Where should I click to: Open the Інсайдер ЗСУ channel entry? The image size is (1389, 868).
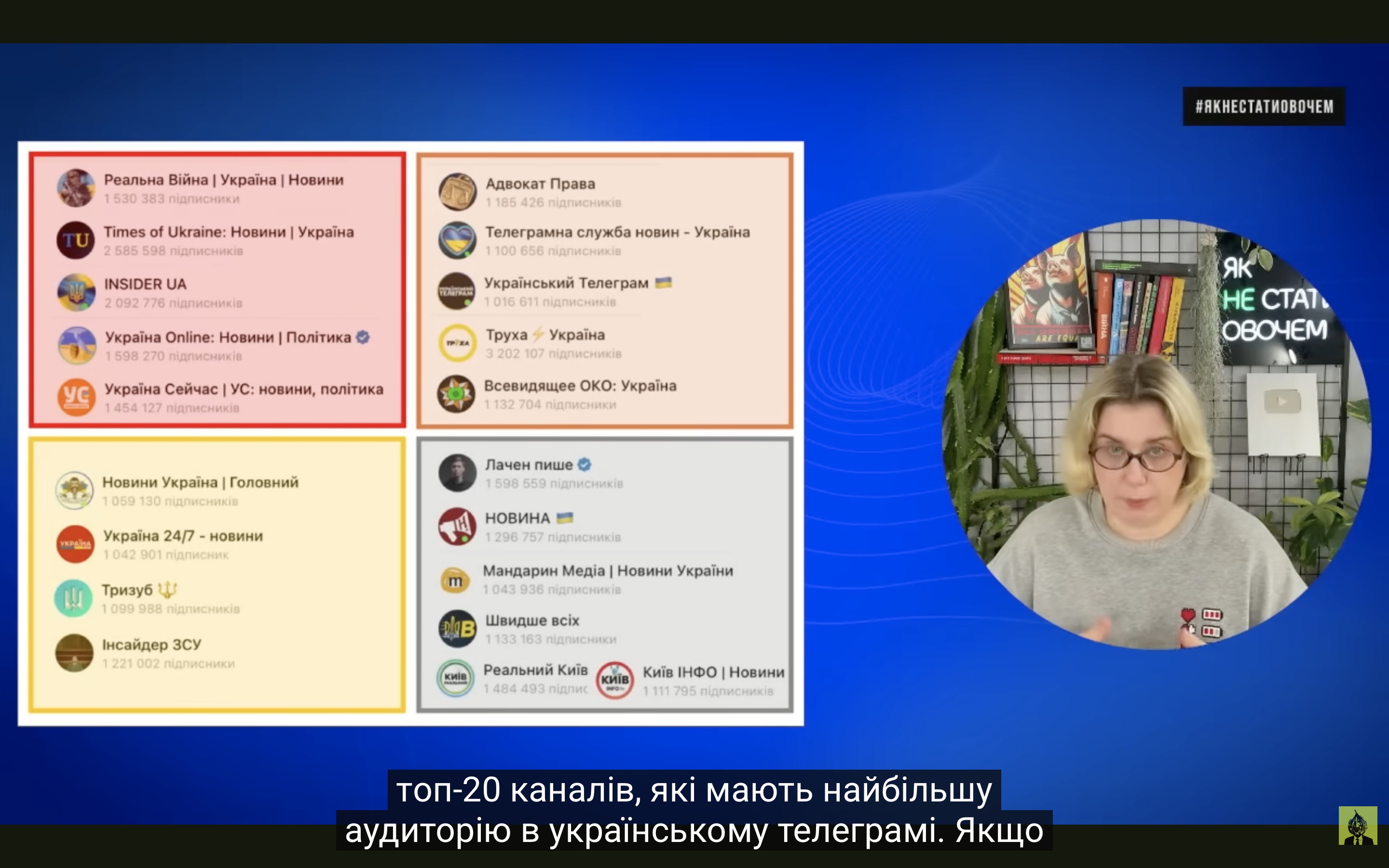[x=151, y=645]
